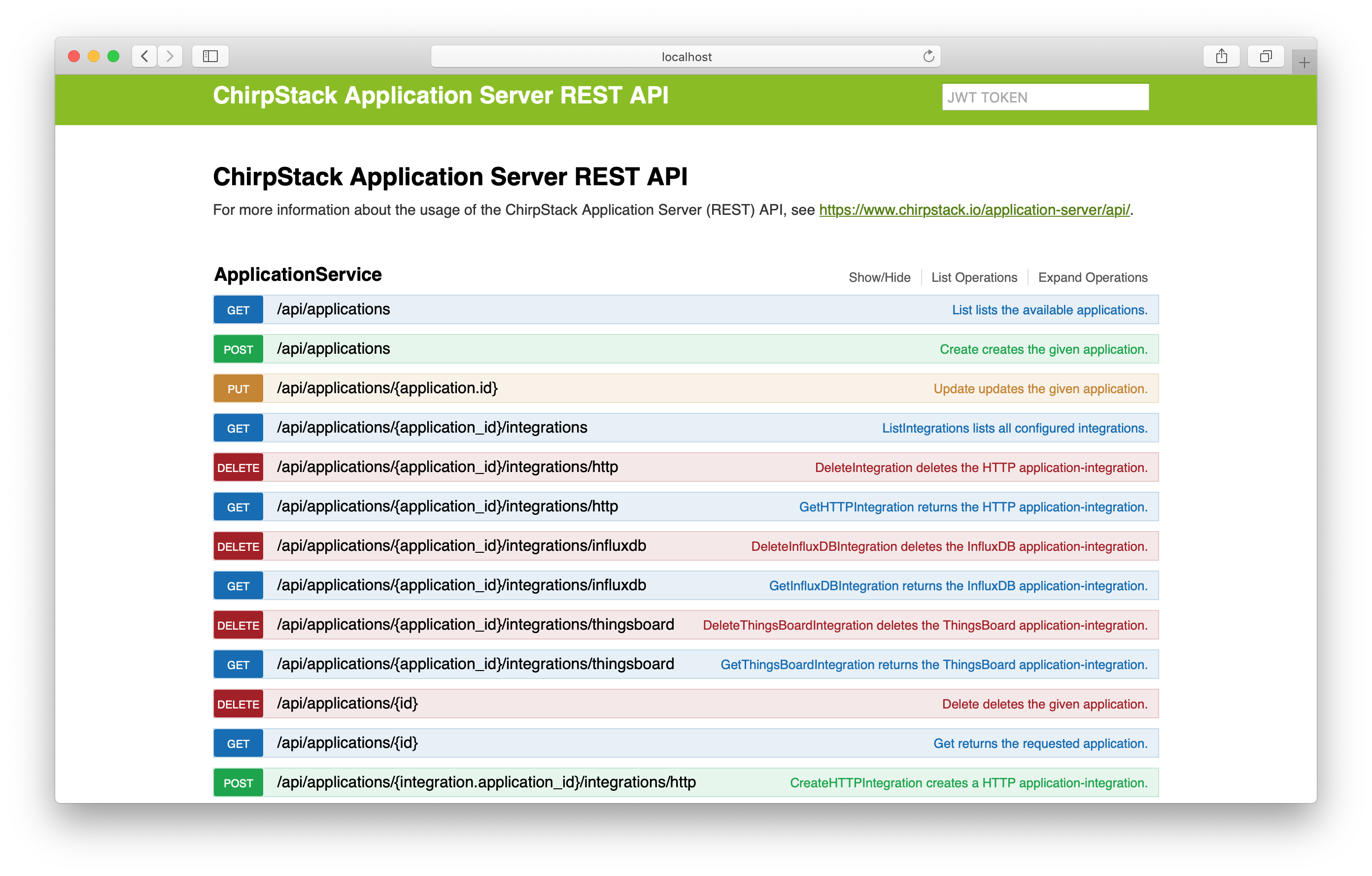Click the DELETE badge for integrations/thingsboard
The height and width of the screenshot is (876, 1372).
coord(238,625)
